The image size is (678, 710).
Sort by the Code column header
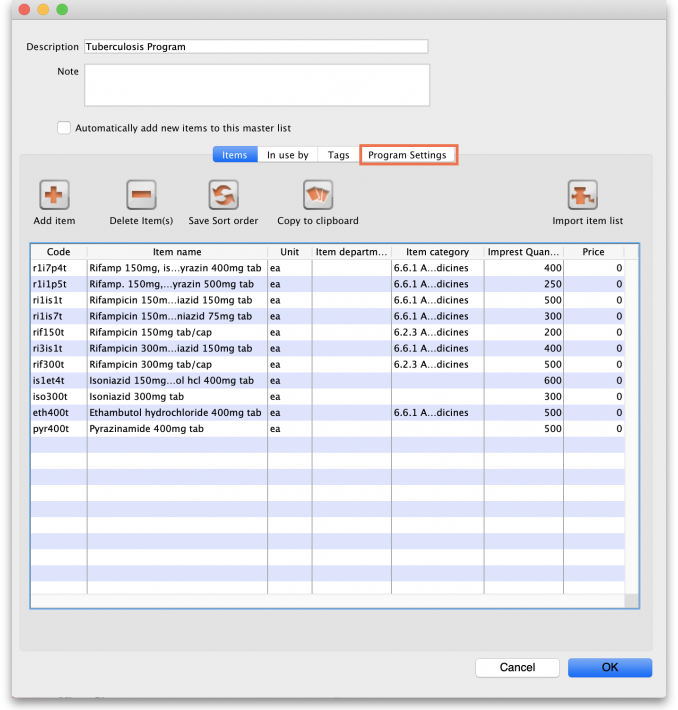coord(59,252)
